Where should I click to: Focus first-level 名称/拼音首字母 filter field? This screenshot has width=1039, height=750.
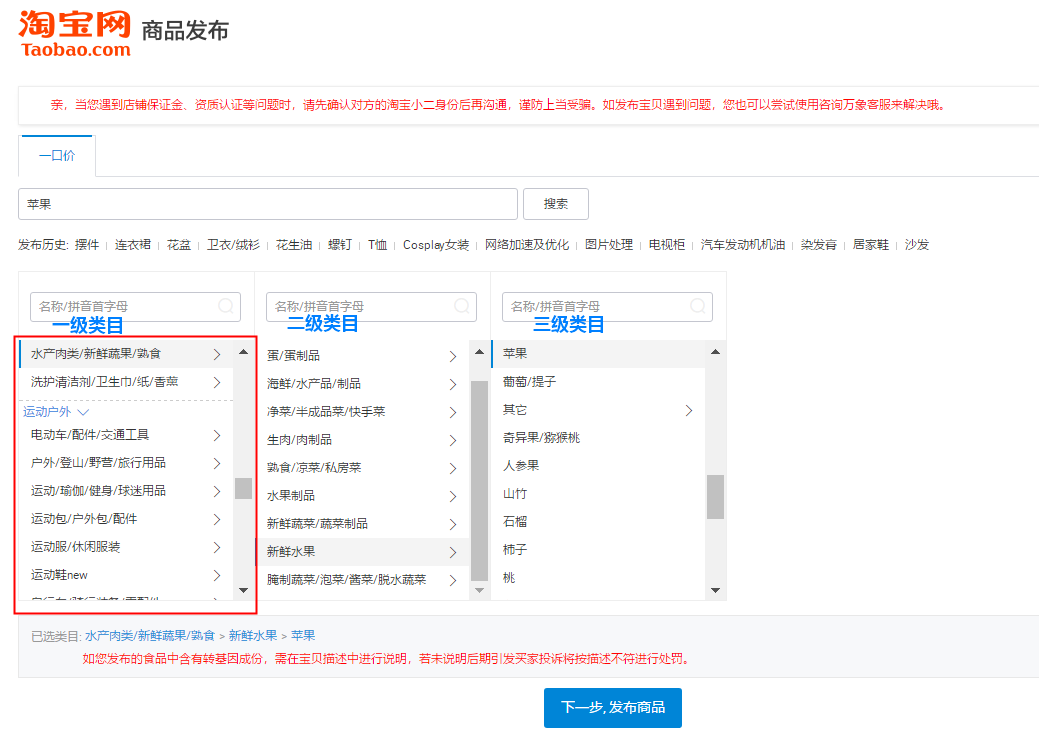(x=135, y=307)
